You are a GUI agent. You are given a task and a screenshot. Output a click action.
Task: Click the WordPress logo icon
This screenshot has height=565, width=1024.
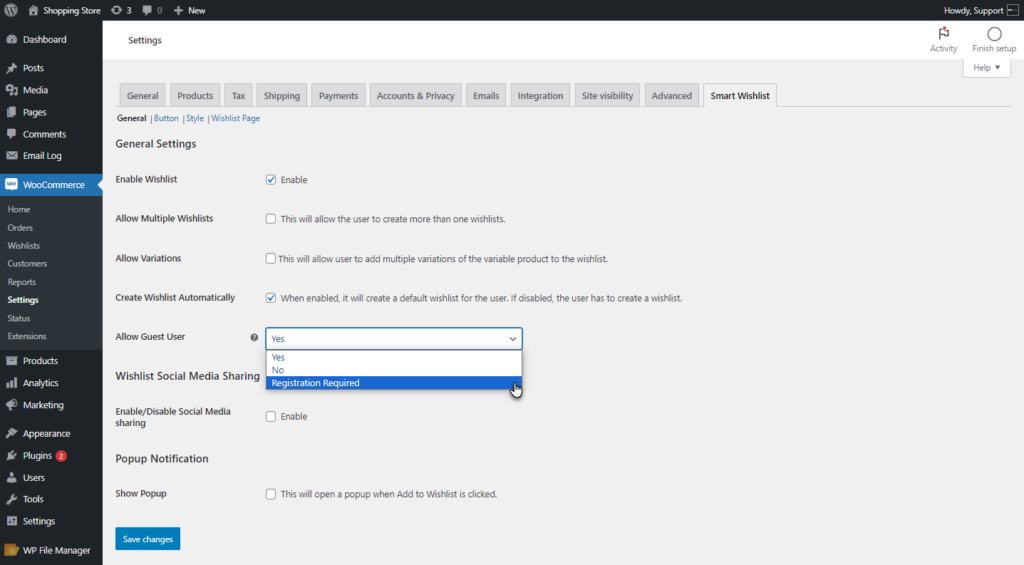[11, 10]
